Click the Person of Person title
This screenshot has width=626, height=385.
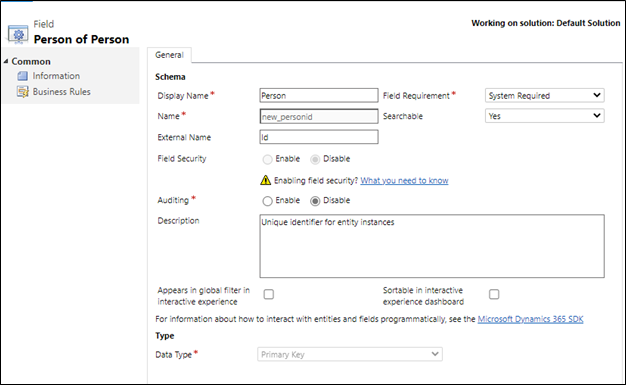click(81, 39)
